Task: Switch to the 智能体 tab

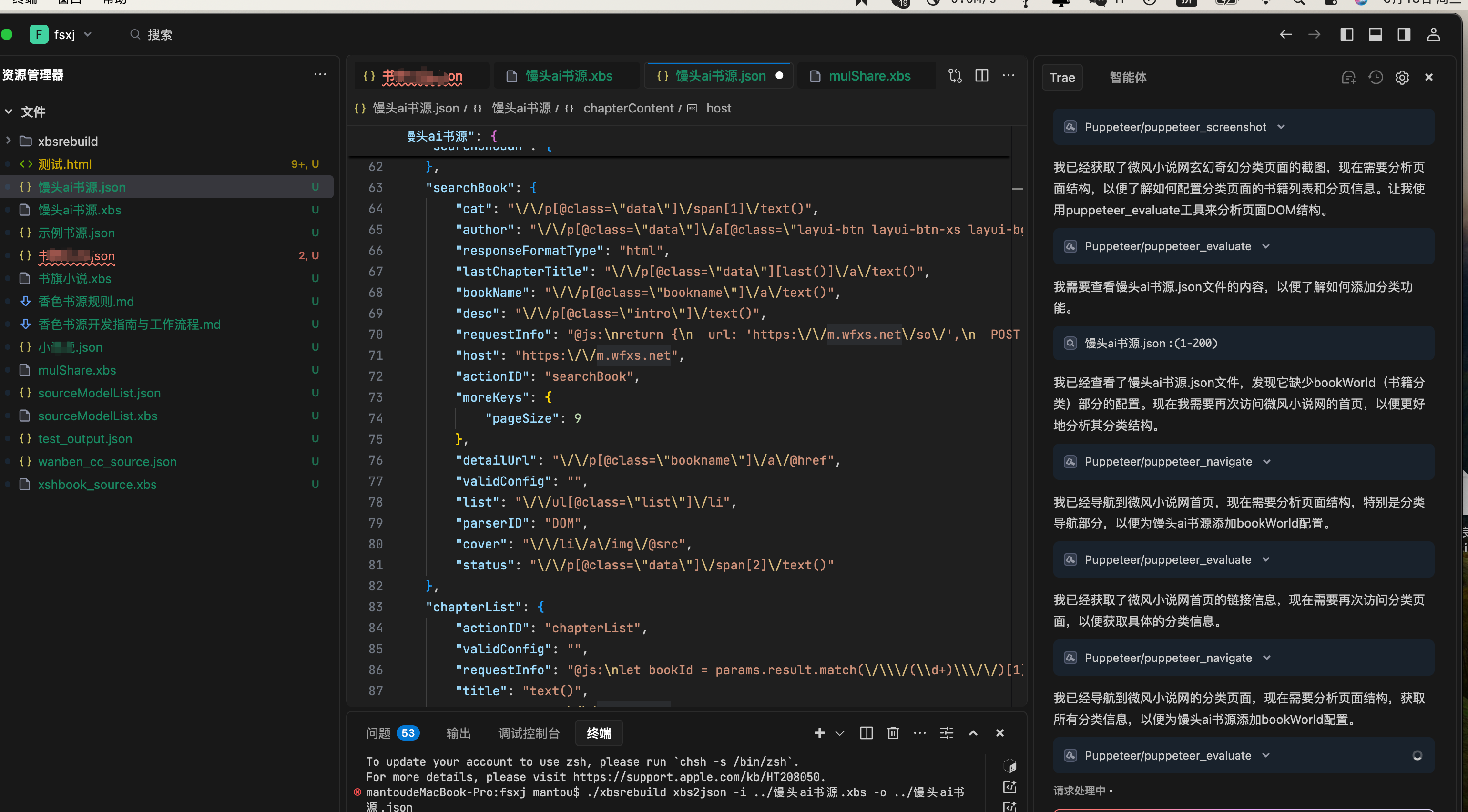Action: click(x=1128, y=78)
